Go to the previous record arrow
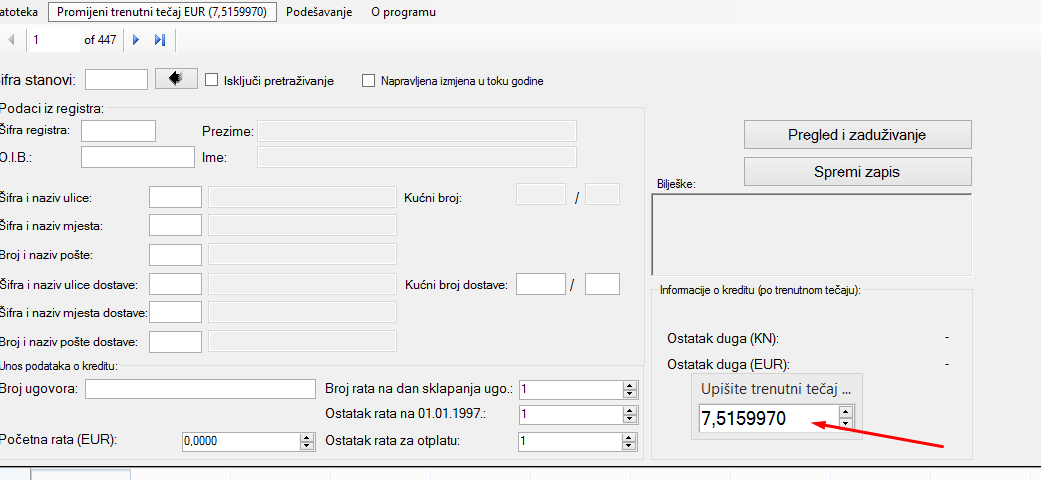This screenshot has width=1041, height=480. point(11,40)
